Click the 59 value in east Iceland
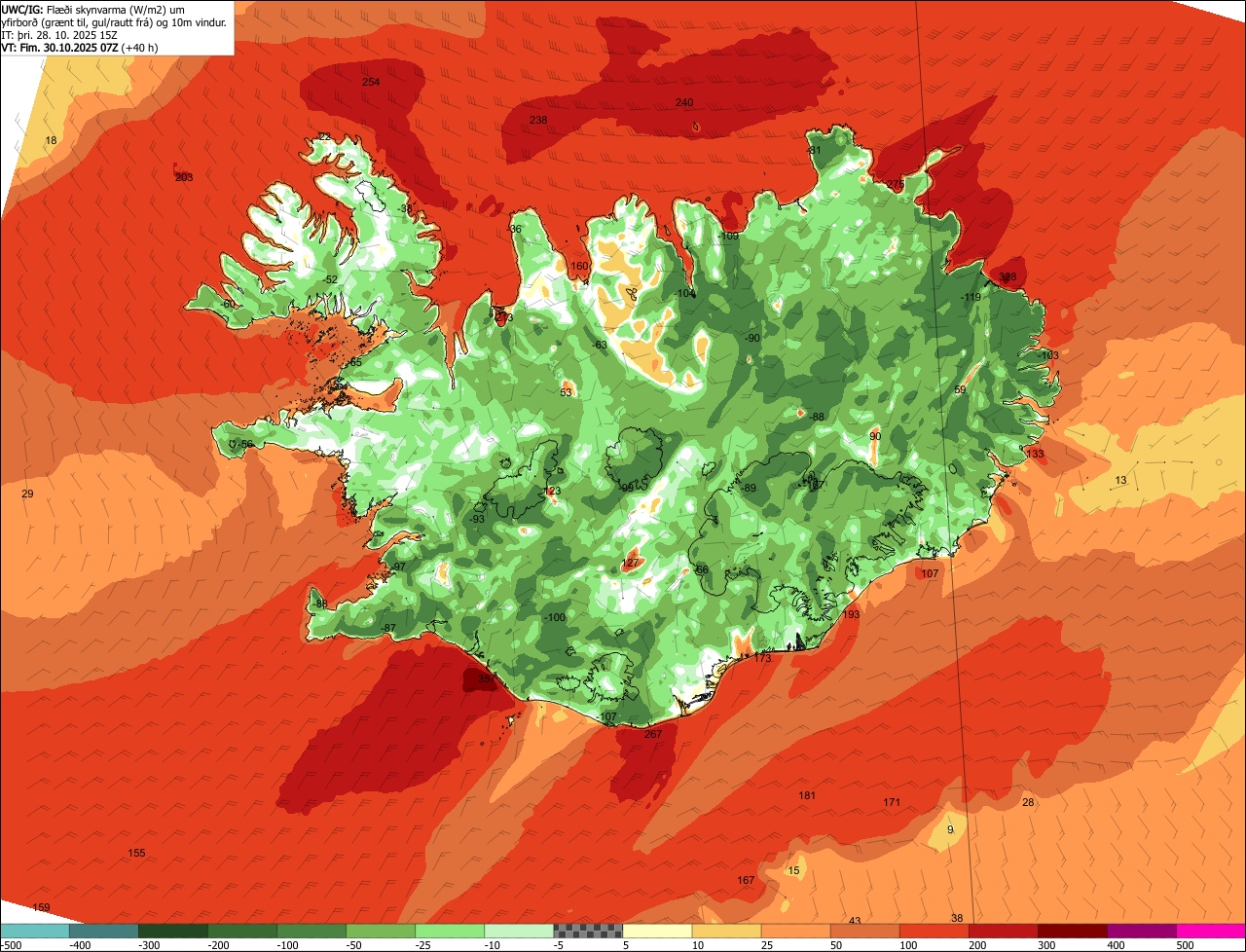The image size is (1246, 952). pyautogui.click(x=960, y=390)
